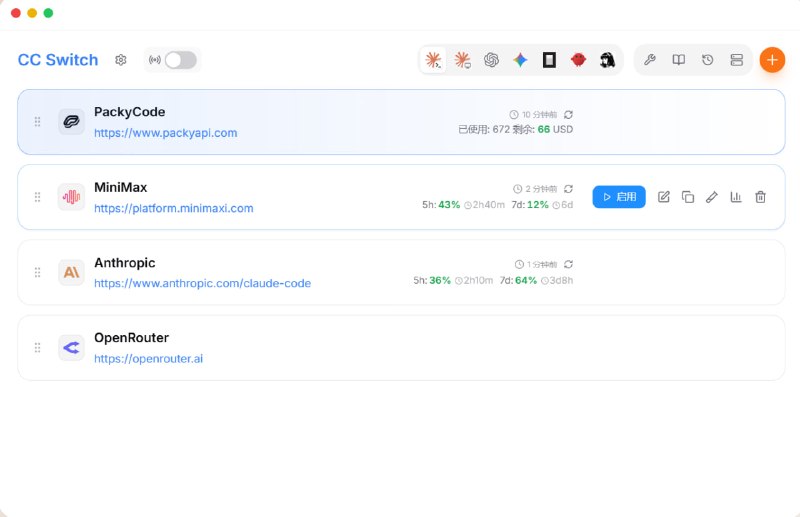Switch to the OpenAI Codex app tab
Screen dimensions: 800x517
491,60
